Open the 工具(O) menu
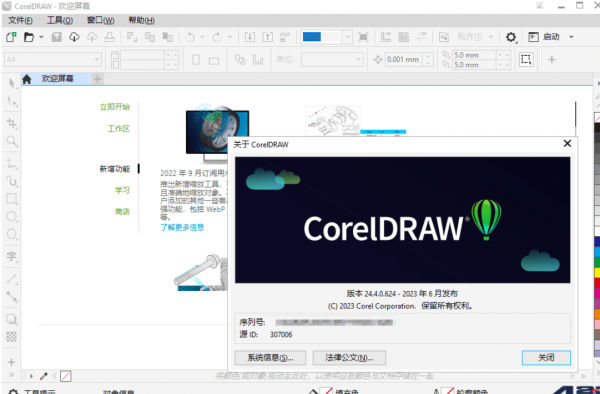Screen dimensions: 600x394 [60, 21]
